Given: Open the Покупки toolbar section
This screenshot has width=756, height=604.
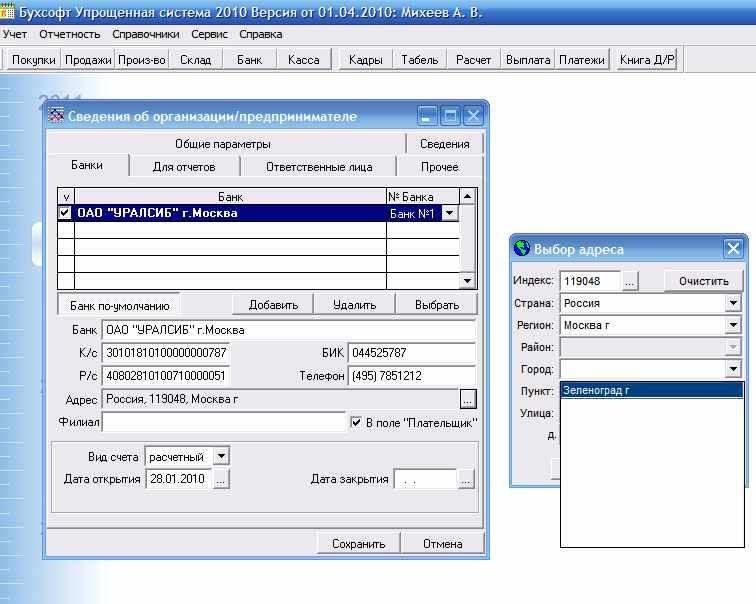Looking at the screenshot, I should coord(33,60).
